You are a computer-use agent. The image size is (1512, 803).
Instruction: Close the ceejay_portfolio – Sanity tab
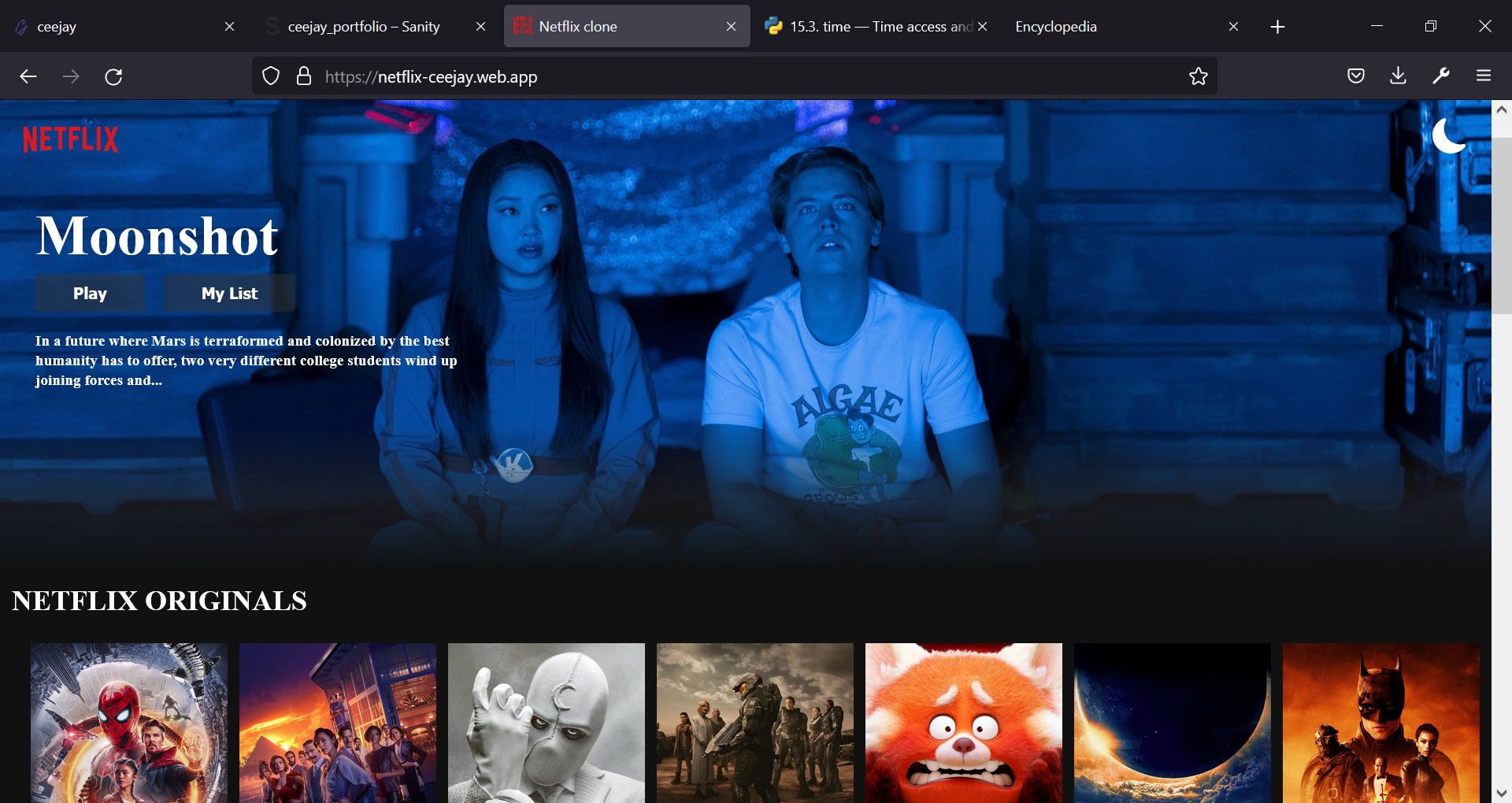coord(480,27)
